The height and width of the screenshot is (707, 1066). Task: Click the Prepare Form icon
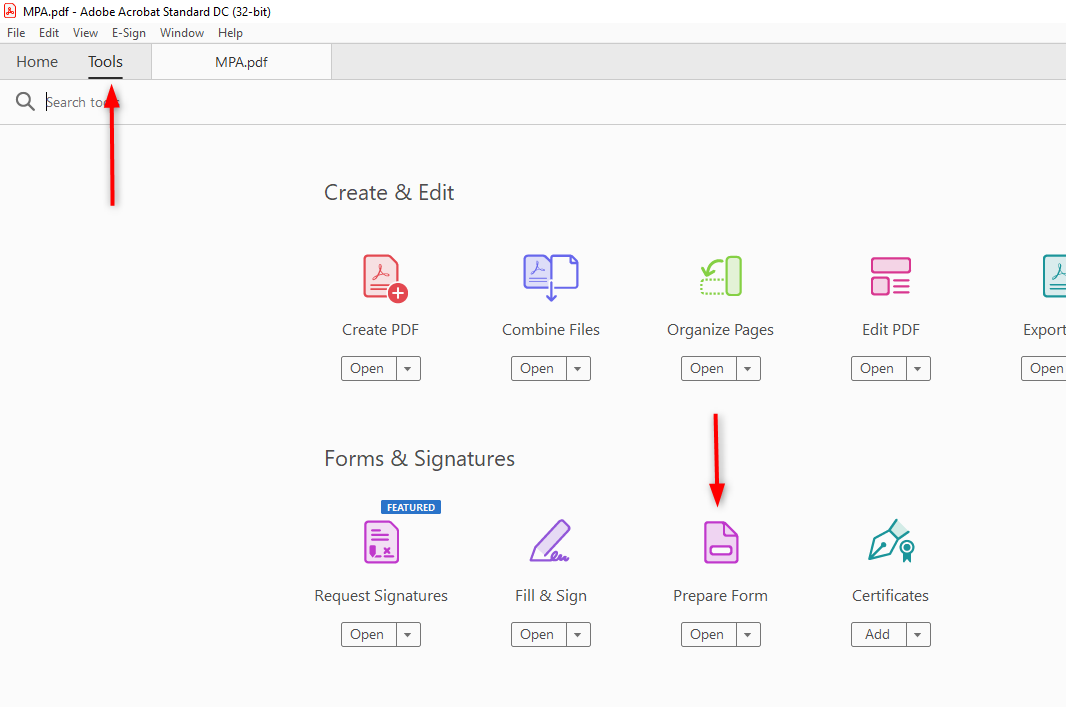tap(721, 542)
